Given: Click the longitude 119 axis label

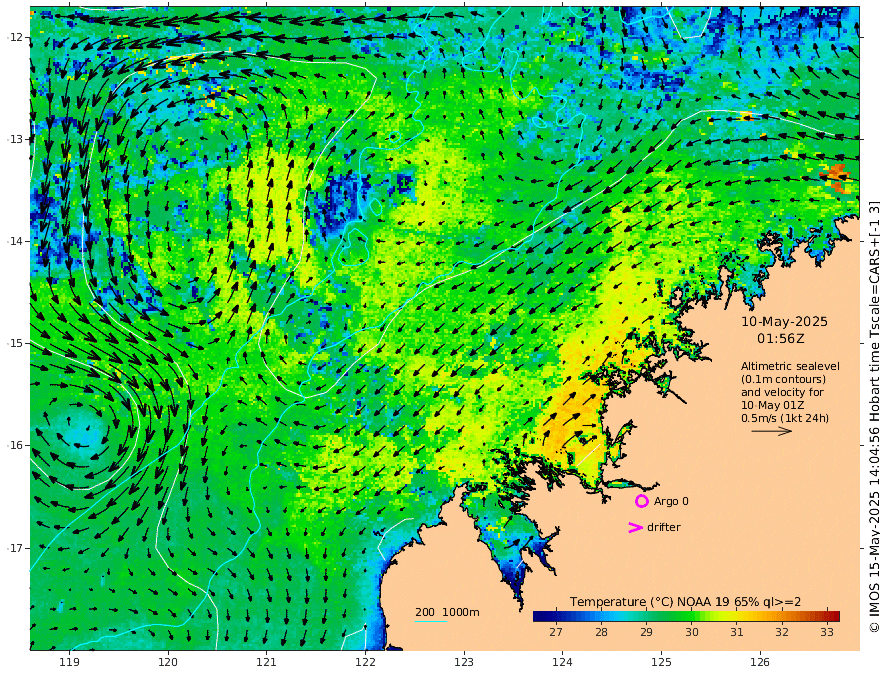Looking at the screenshot, I should 70,663.
